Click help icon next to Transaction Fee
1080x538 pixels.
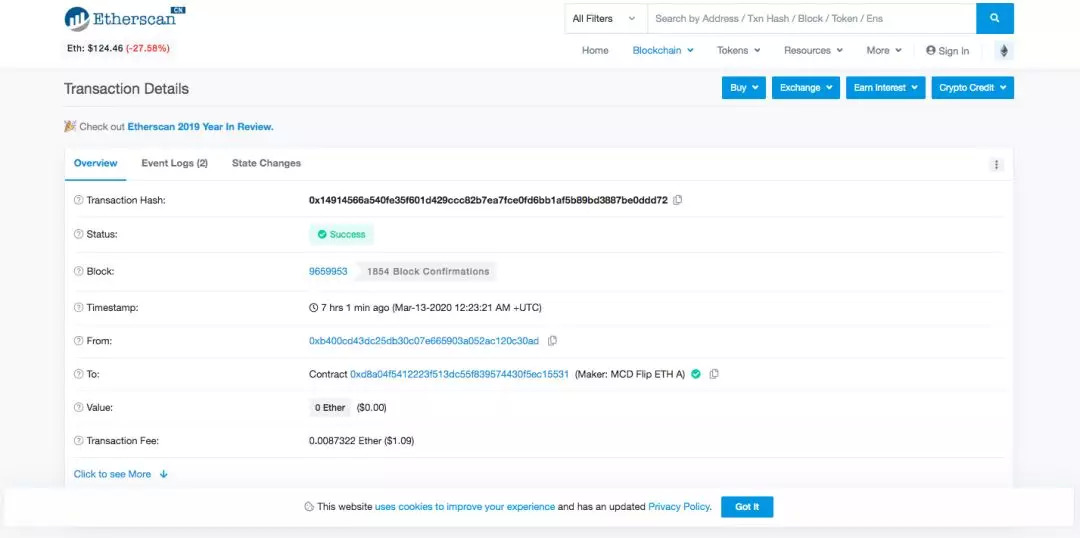pyautogui.click(x=79, y=440)
